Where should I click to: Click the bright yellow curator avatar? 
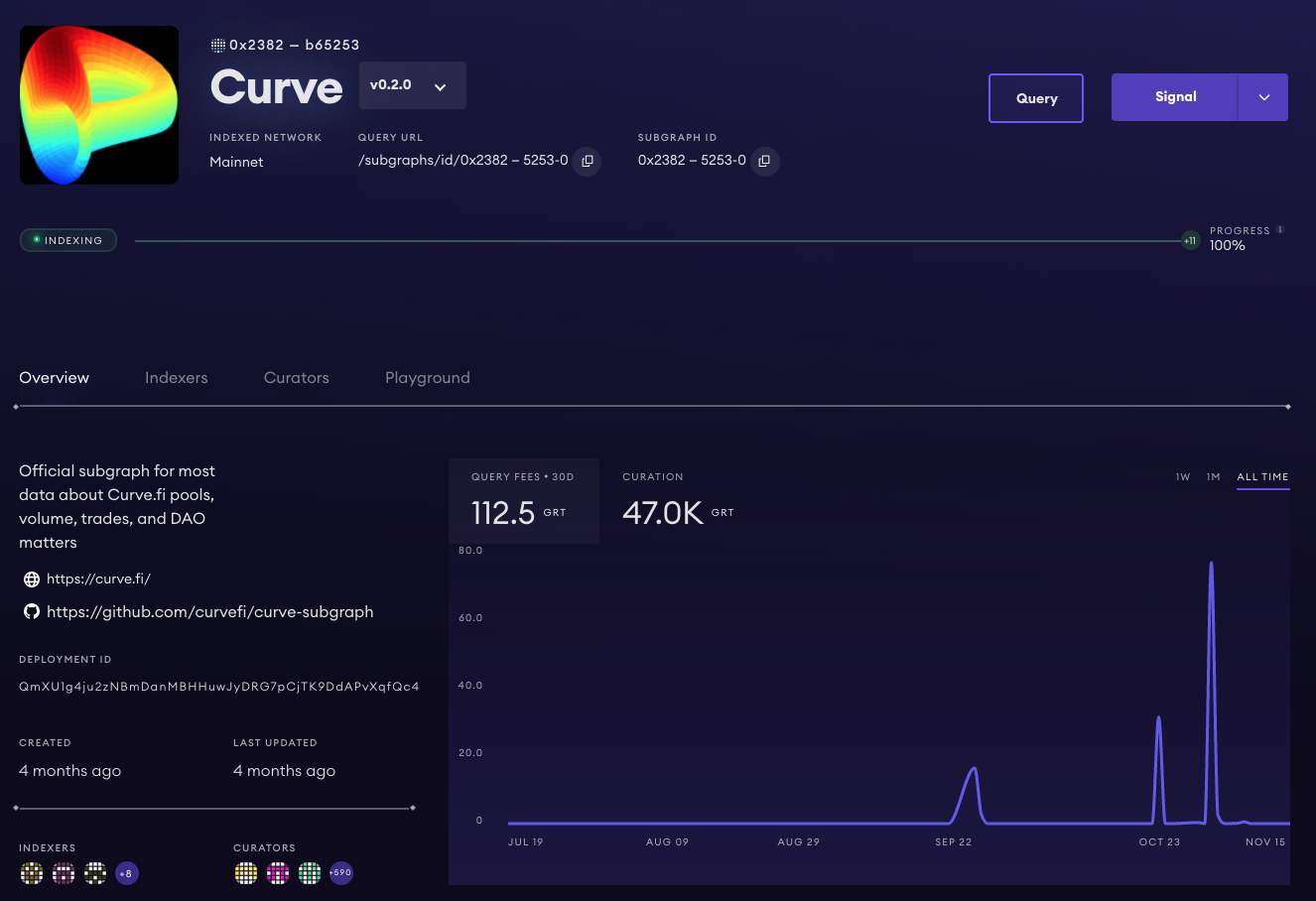click(246, 873)
